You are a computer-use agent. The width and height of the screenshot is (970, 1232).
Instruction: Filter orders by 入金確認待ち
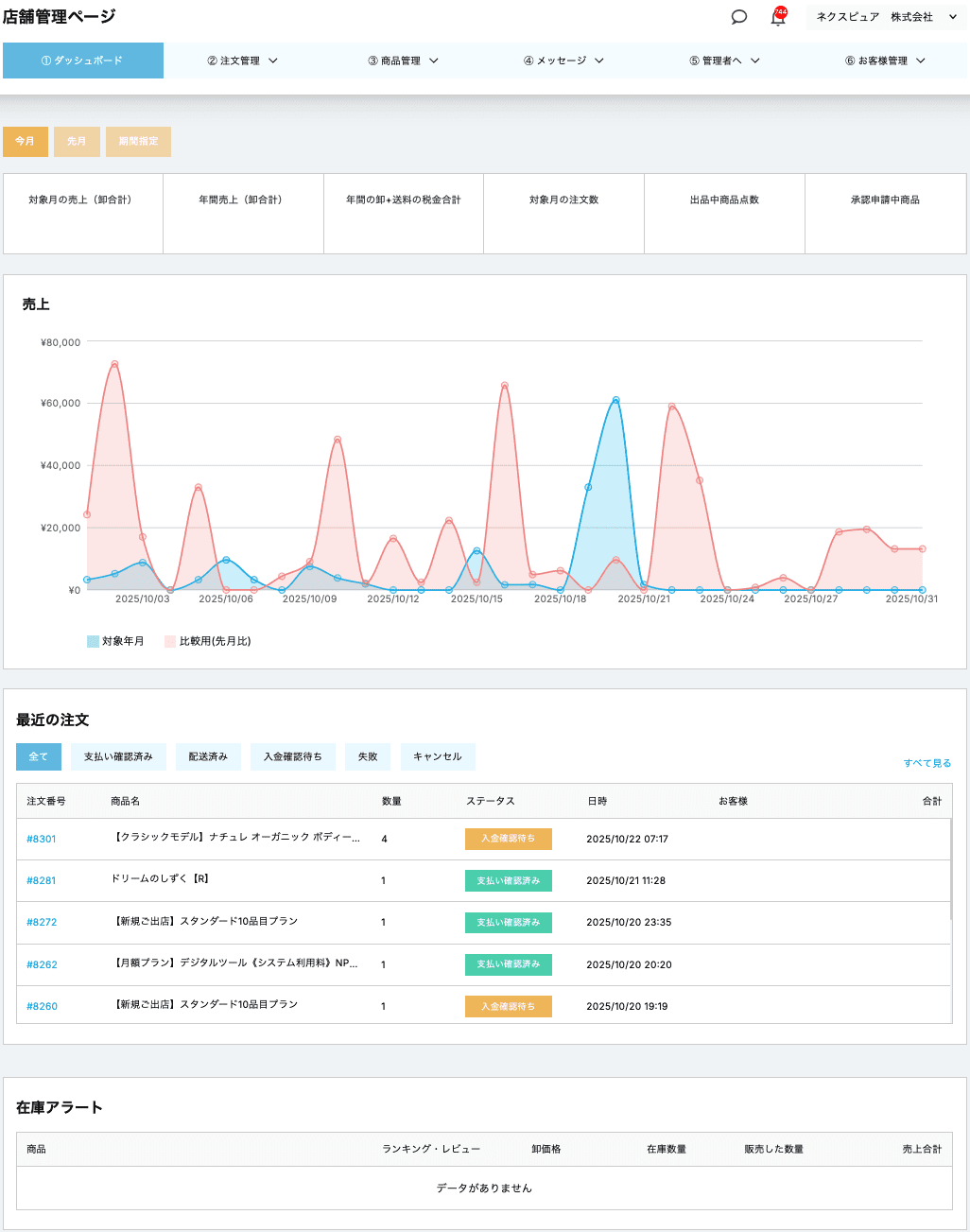[x=292, y=756]
